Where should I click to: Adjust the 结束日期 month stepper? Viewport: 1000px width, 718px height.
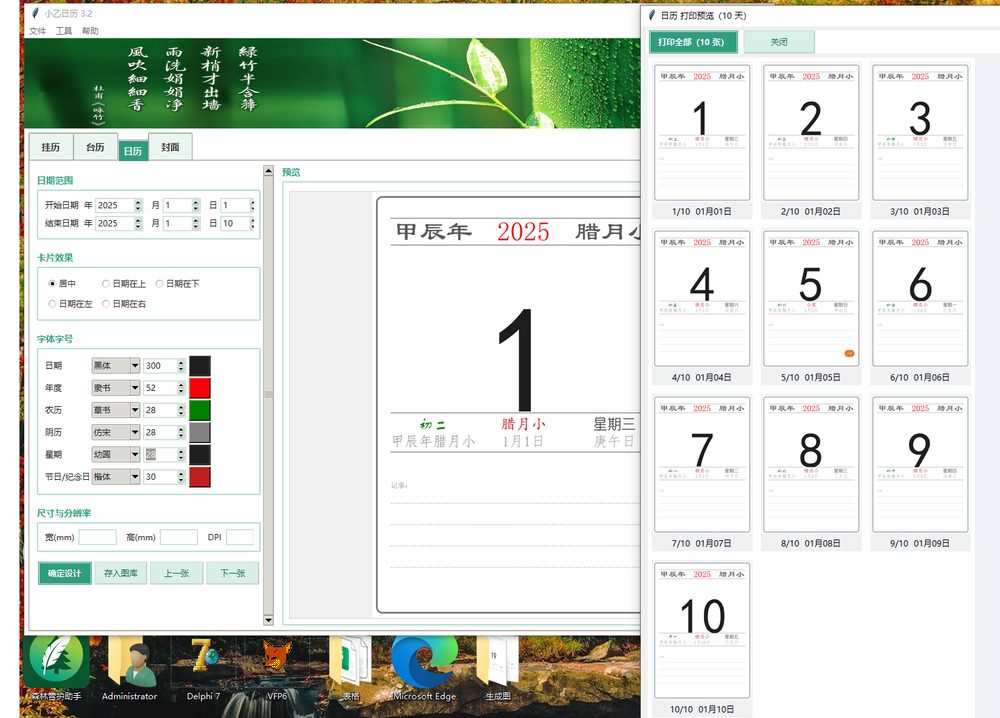(x=195, y=223)
